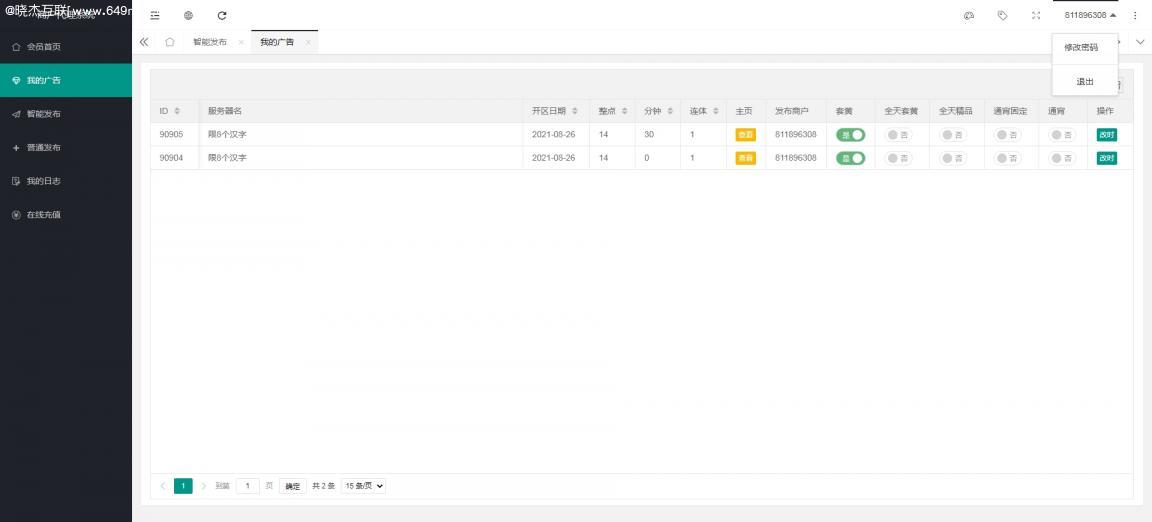This screenshot has width=1152, height=522.
Task: Click 查看 button for row 90905
Action: pos(746,135)
